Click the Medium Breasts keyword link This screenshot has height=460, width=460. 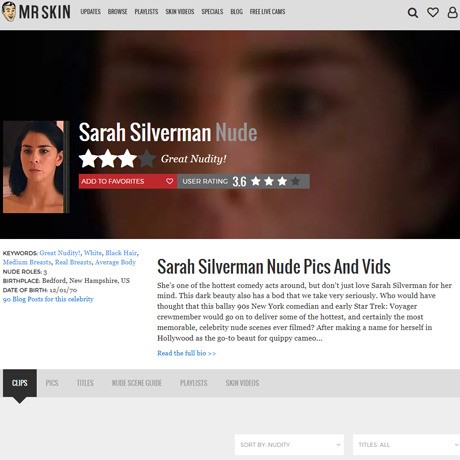(x=27, y=262)
